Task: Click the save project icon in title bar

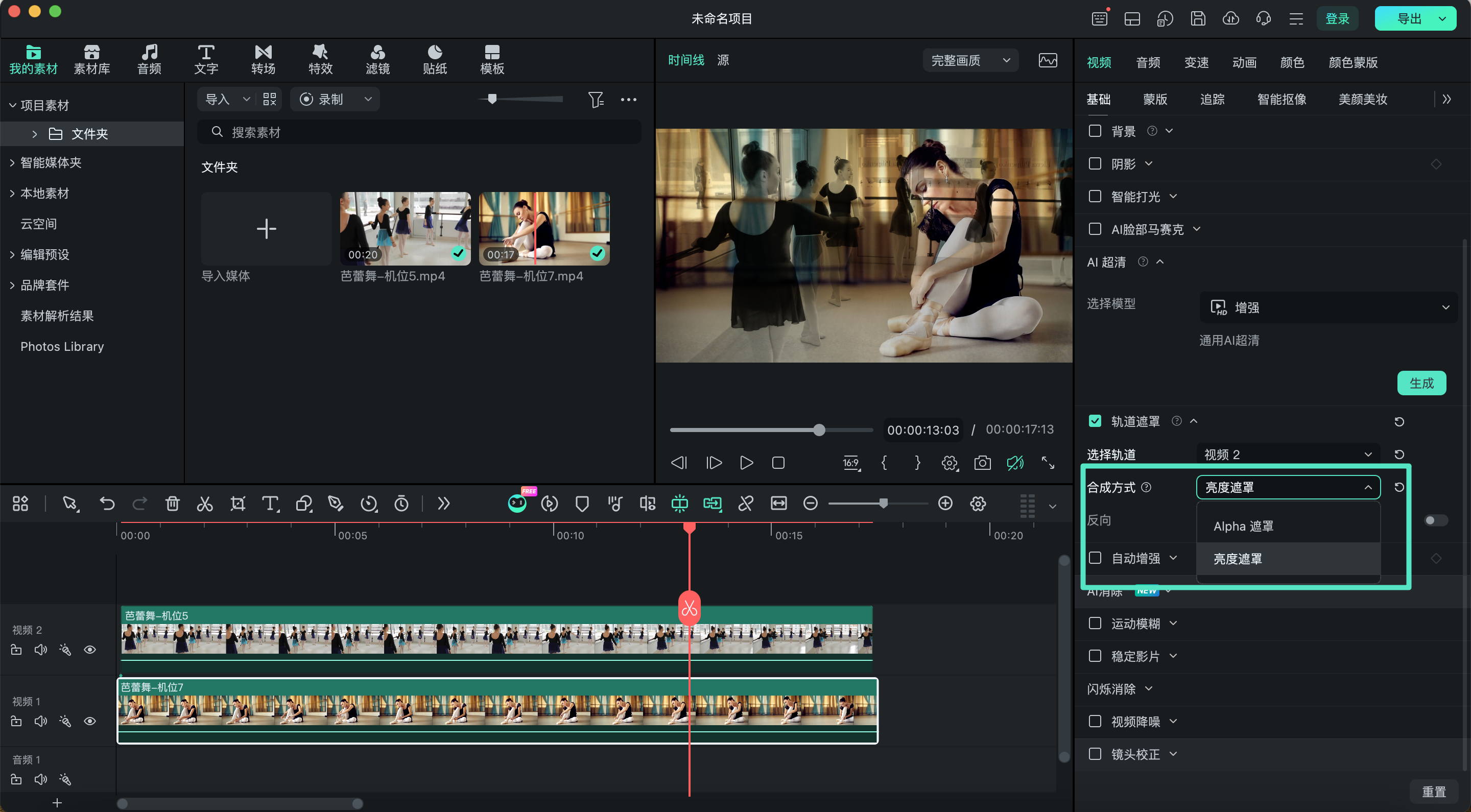Action: pyautogui.click(x=1198, y=18)
